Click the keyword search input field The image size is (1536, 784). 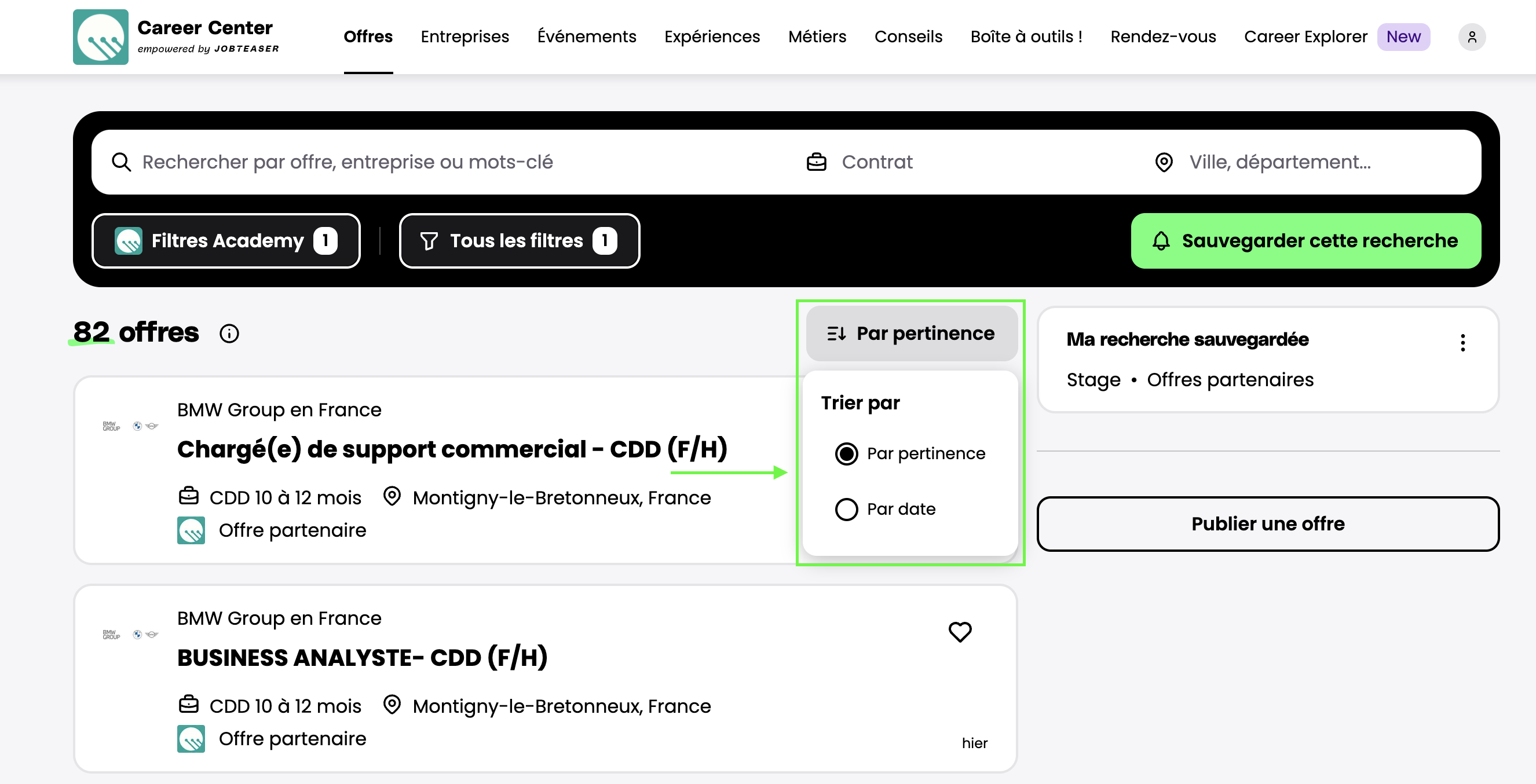coord(441,162)
